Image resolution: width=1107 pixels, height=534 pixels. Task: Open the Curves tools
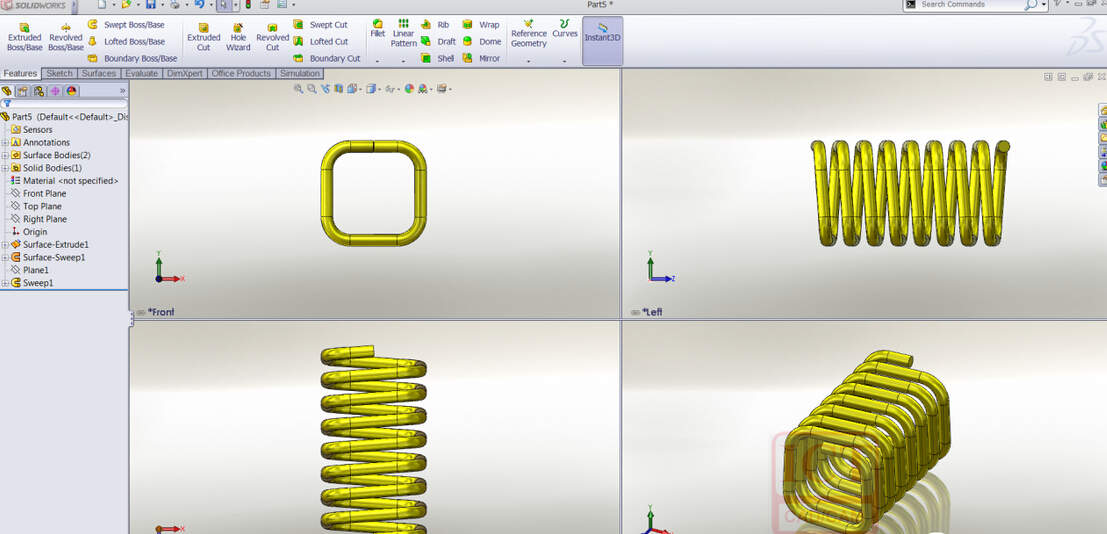coord(565,28)
